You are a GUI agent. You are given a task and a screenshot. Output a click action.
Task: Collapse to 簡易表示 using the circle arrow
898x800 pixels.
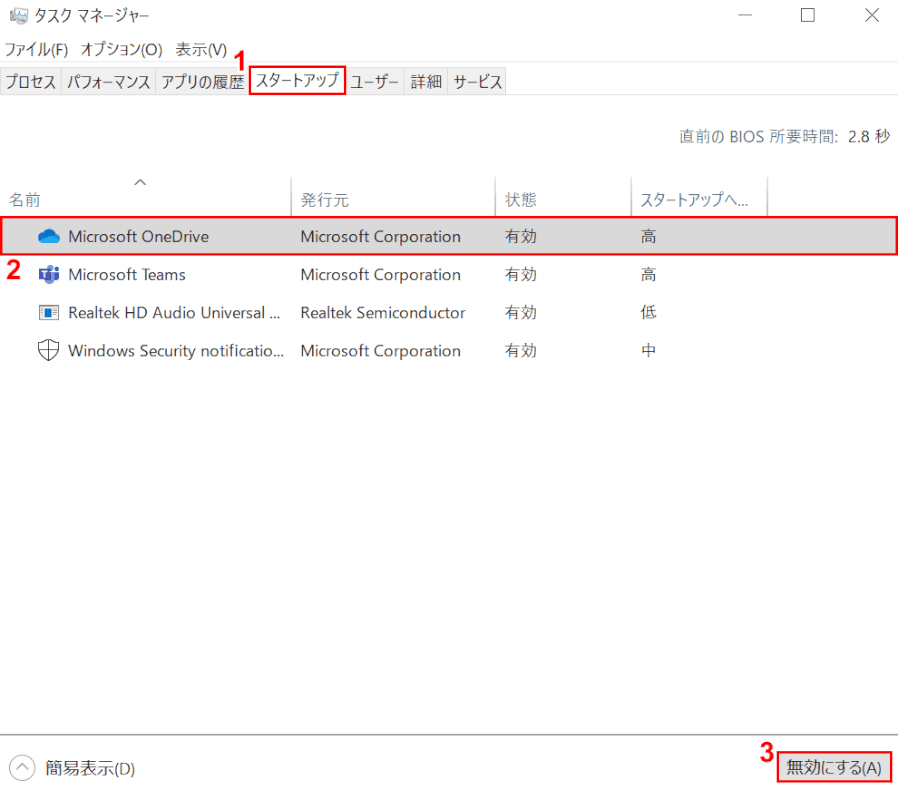click(x=22, y=767)
